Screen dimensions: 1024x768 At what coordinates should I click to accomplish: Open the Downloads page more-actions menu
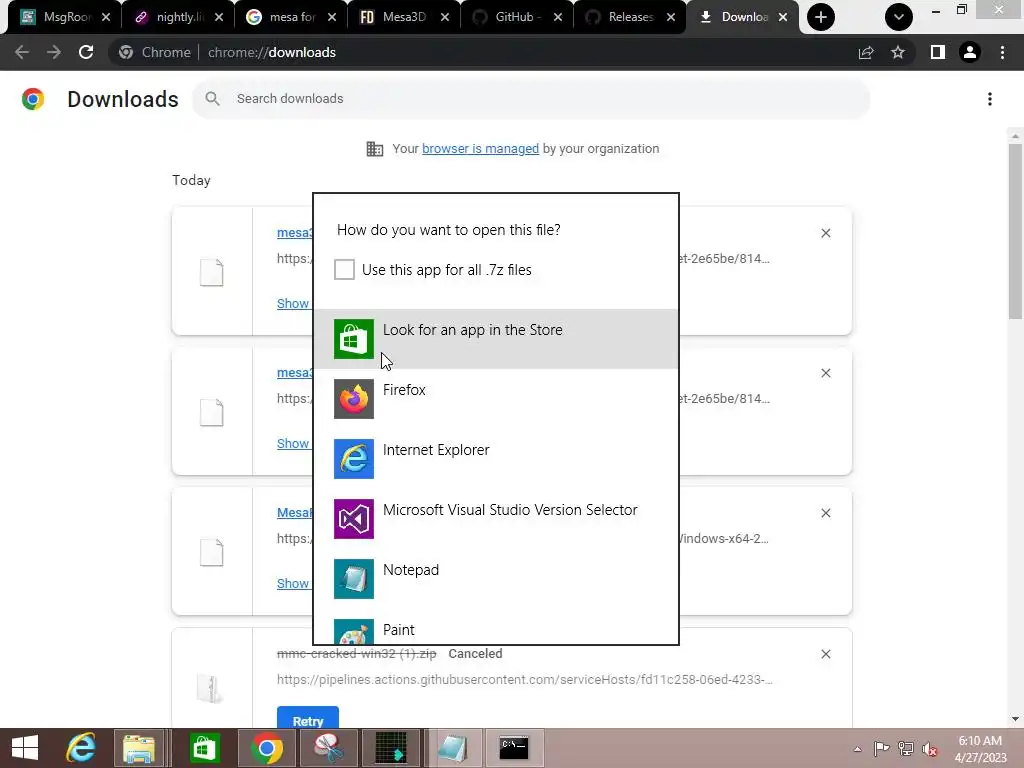pos(990,99)
